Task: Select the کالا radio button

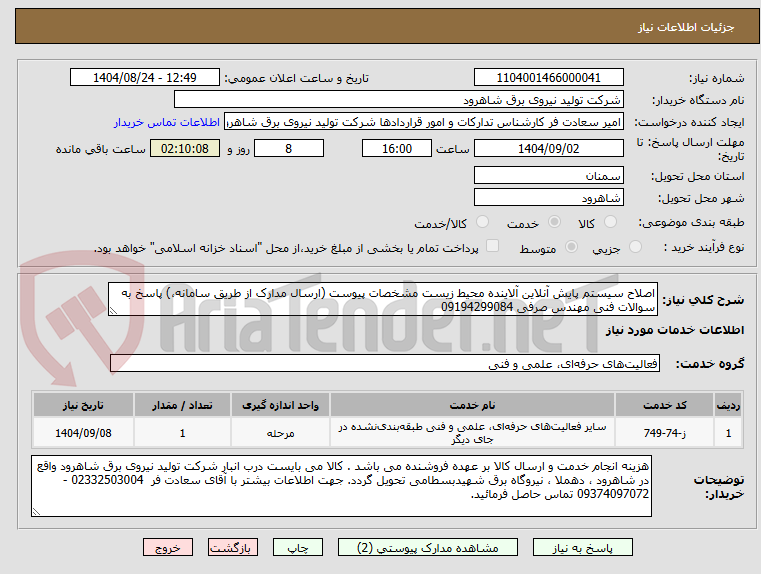Action: pos(610,222)
